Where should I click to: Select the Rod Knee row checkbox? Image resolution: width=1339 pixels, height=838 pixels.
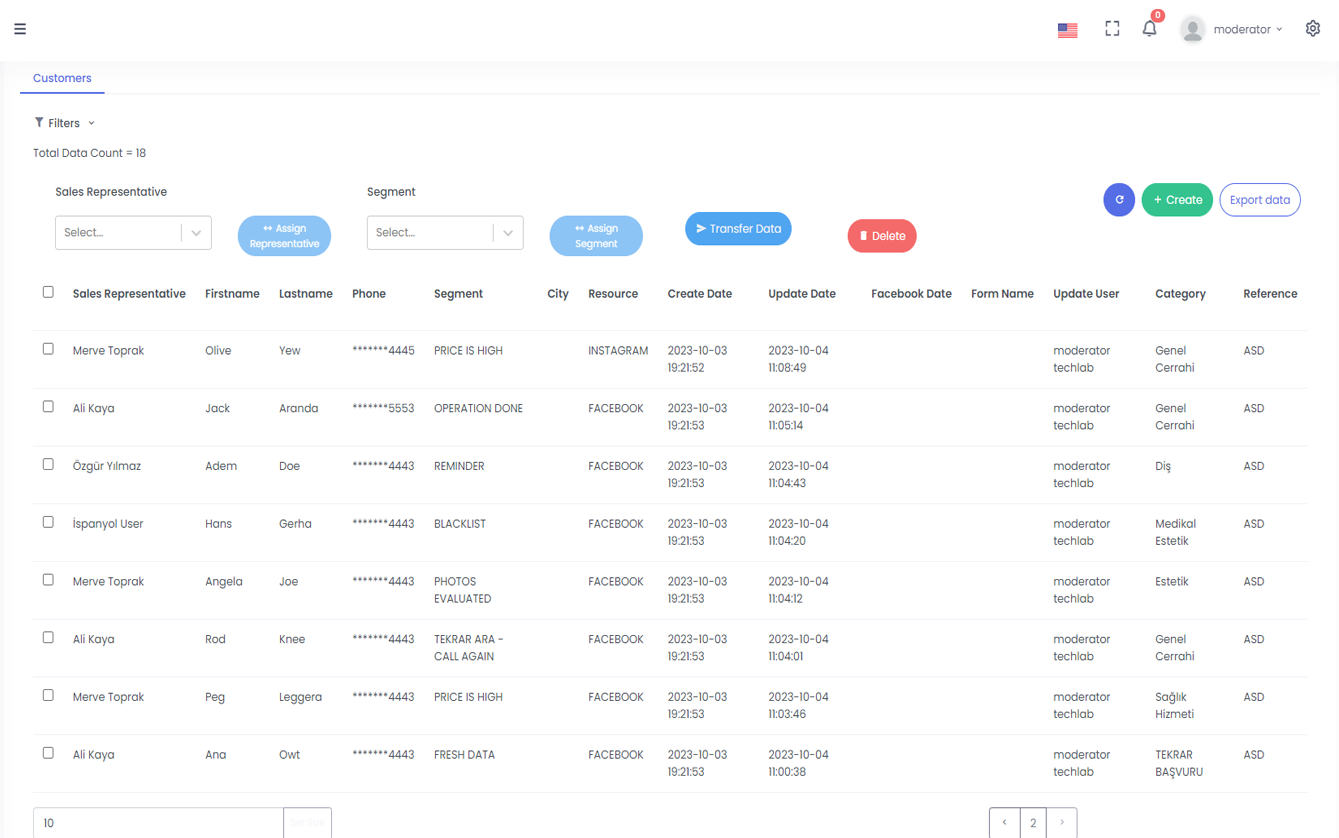coord(48,638)
